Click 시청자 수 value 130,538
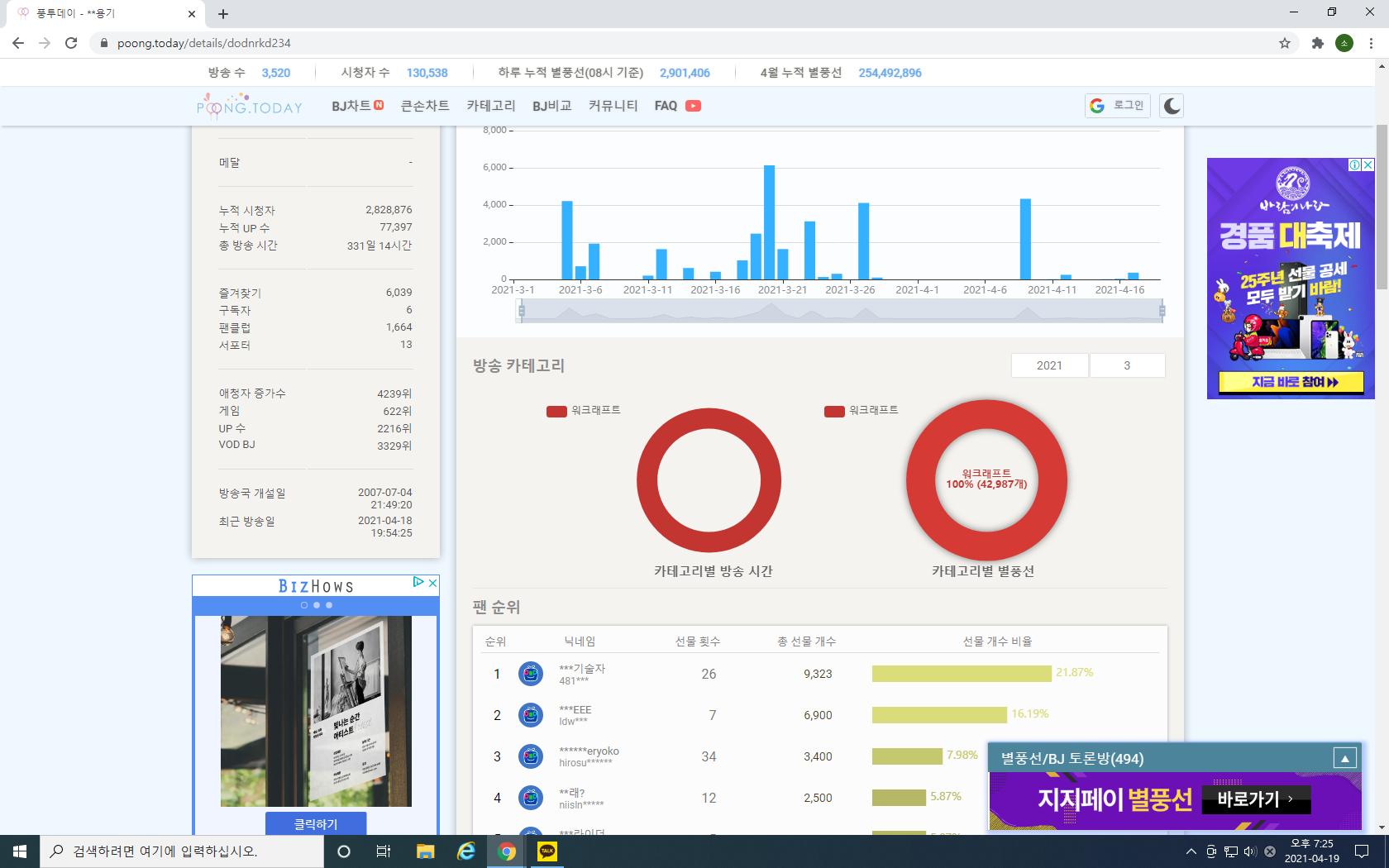This screenshot has width=1389, height=868. click(427, 73)
